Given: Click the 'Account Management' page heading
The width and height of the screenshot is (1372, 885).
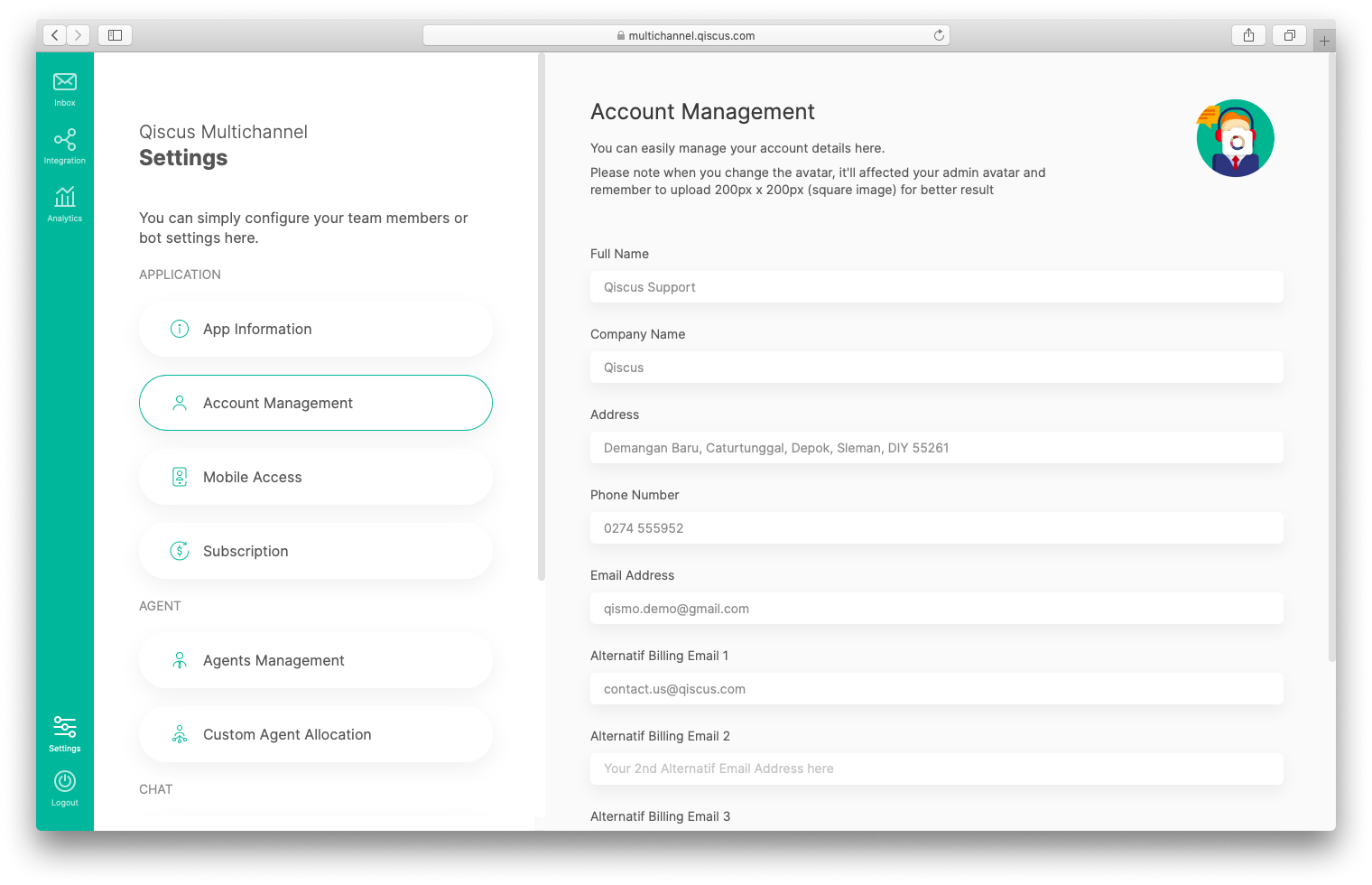Looking at the screenshot, I should [x=702, y=111].
